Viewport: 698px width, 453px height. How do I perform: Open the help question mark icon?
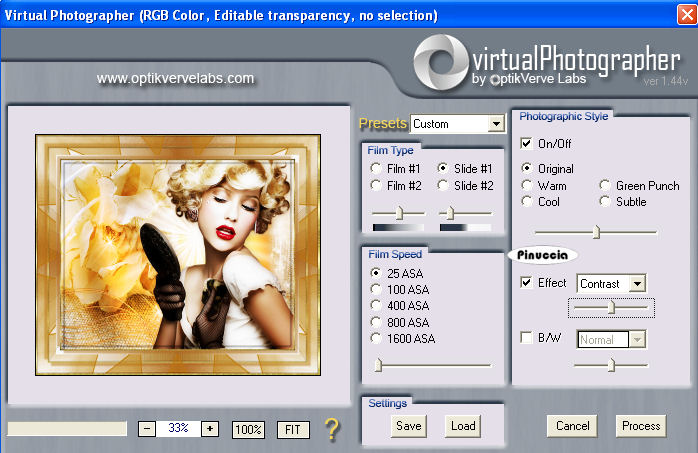point(332,429)
